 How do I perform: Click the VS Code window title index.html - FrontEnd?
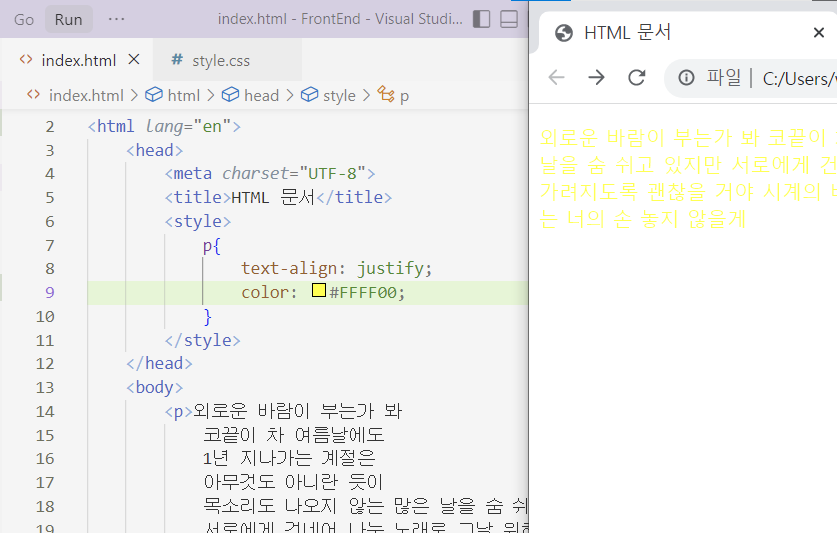coord(340,19)
